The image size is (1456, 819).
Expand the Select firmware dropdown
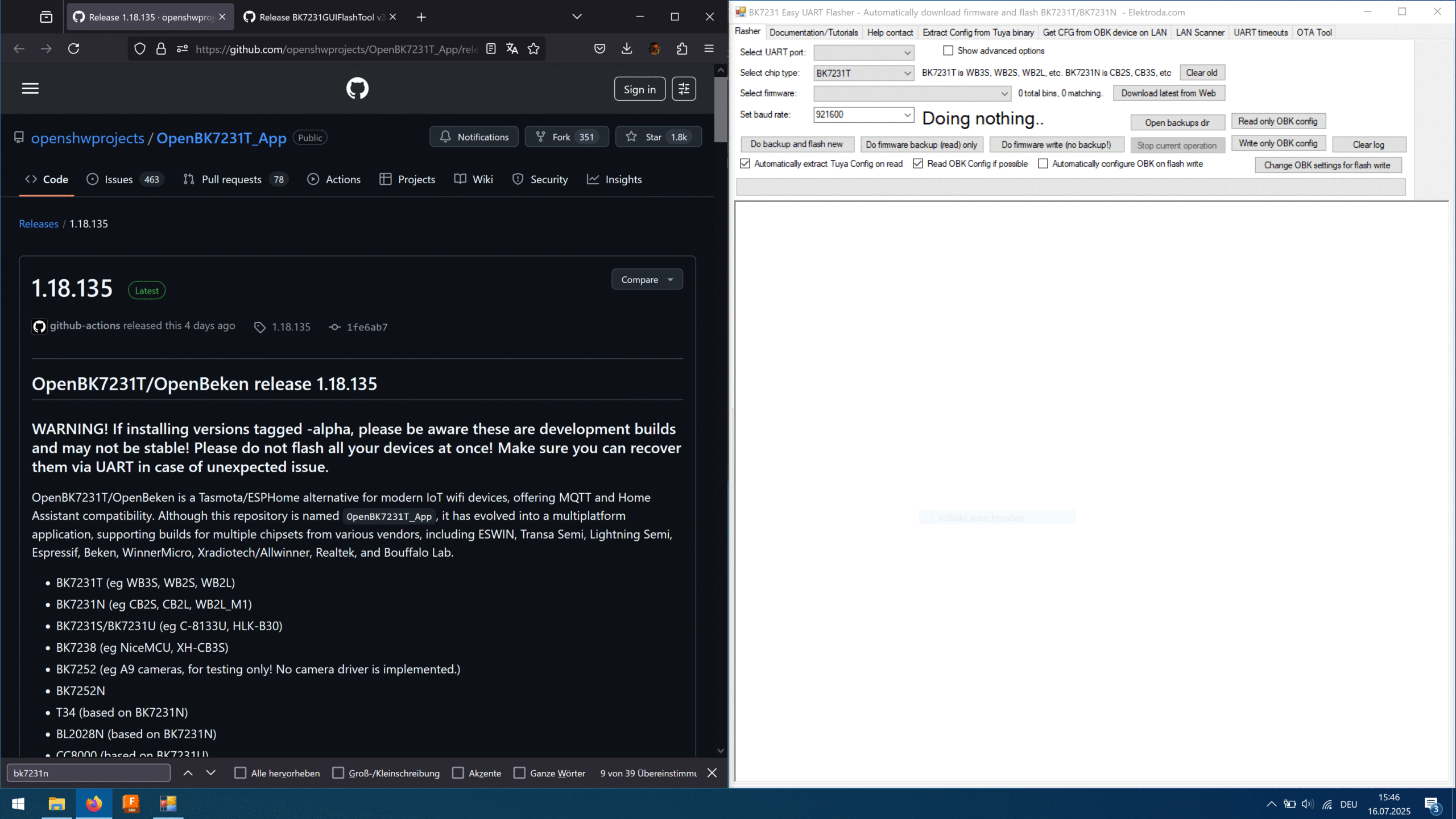[912, 93]
